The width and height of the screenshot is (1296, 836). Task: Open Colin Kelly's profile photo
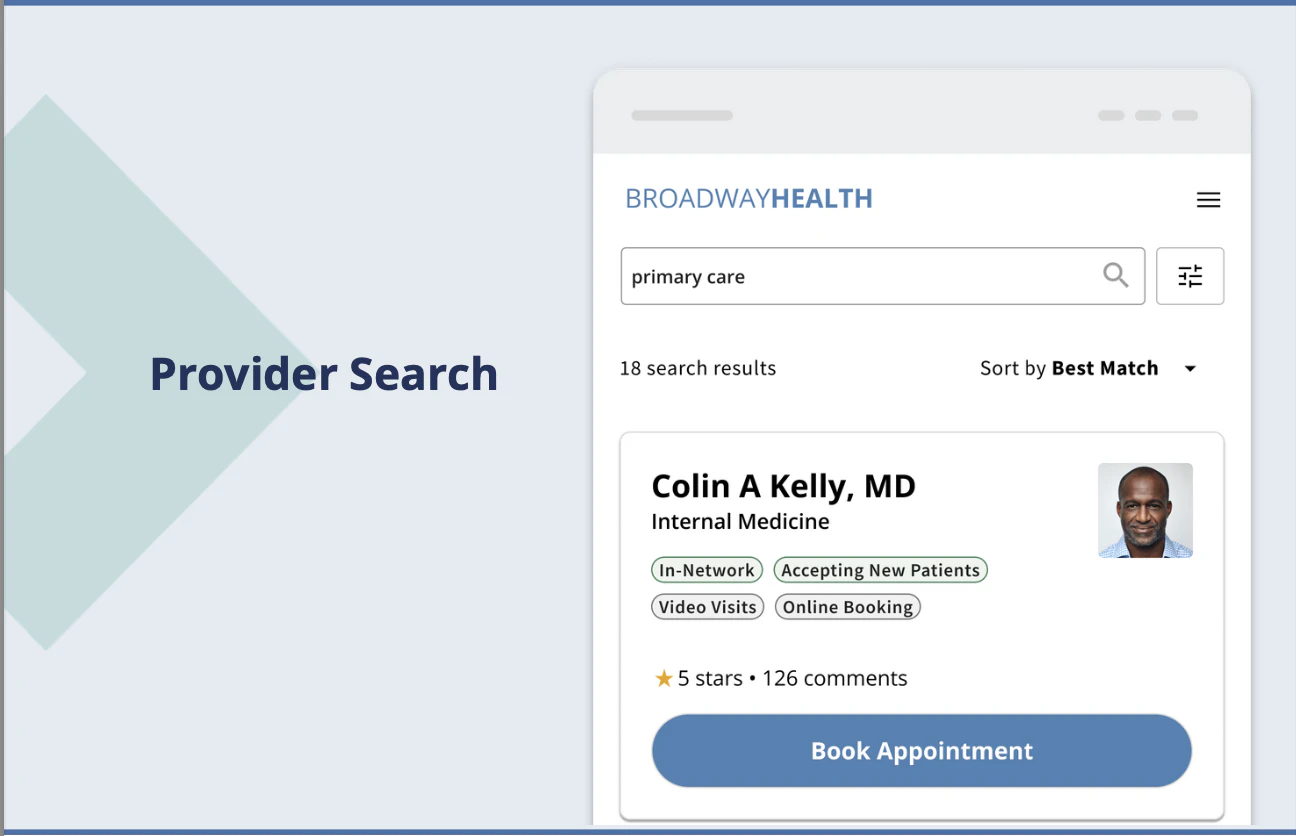(1145, 510)
